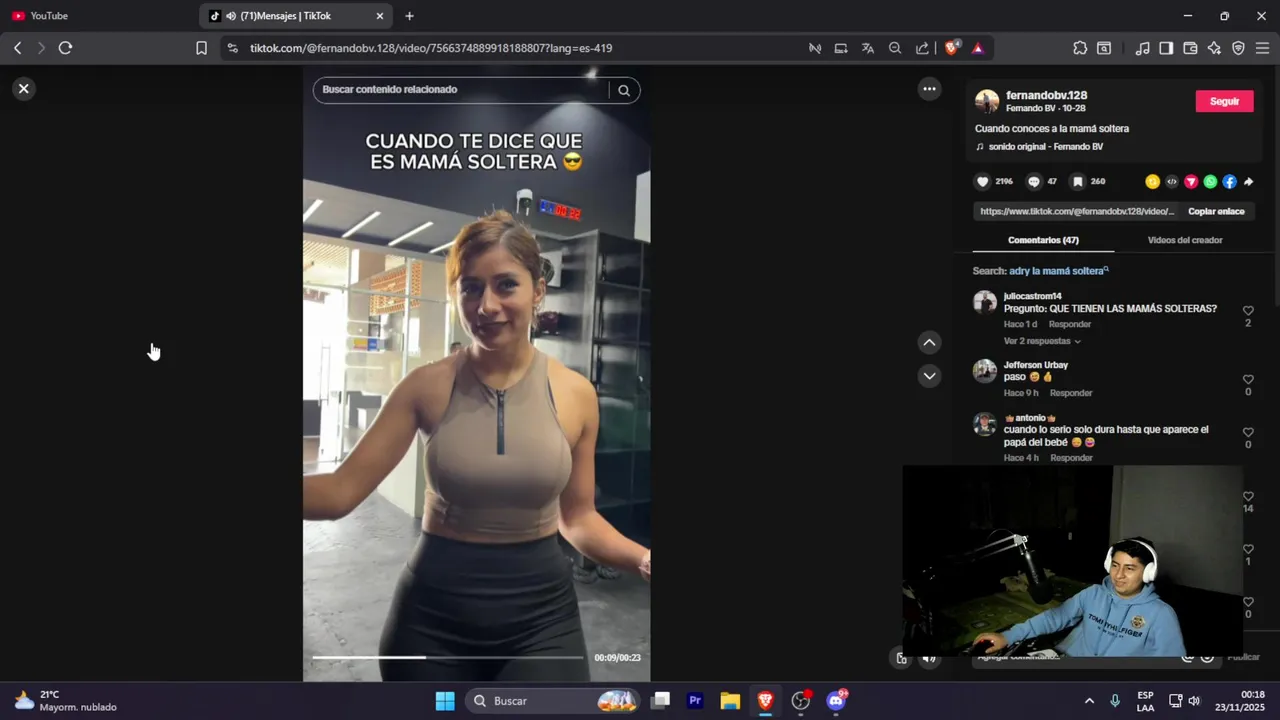Open the weather widget 21°C

tap(66, 701)
